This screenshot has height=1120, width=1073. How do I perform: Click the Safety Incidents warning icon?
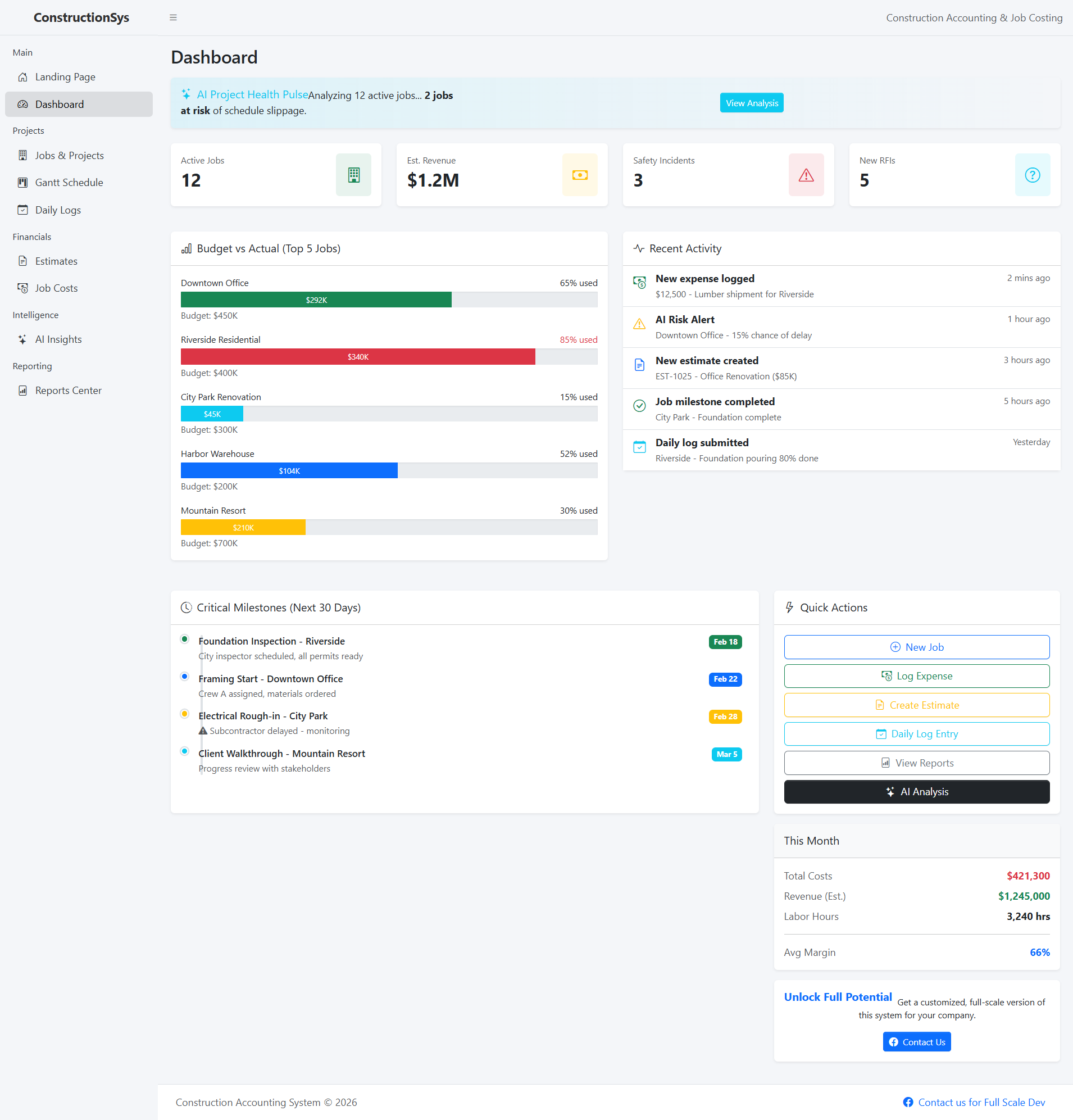click(x=806, y=175)
